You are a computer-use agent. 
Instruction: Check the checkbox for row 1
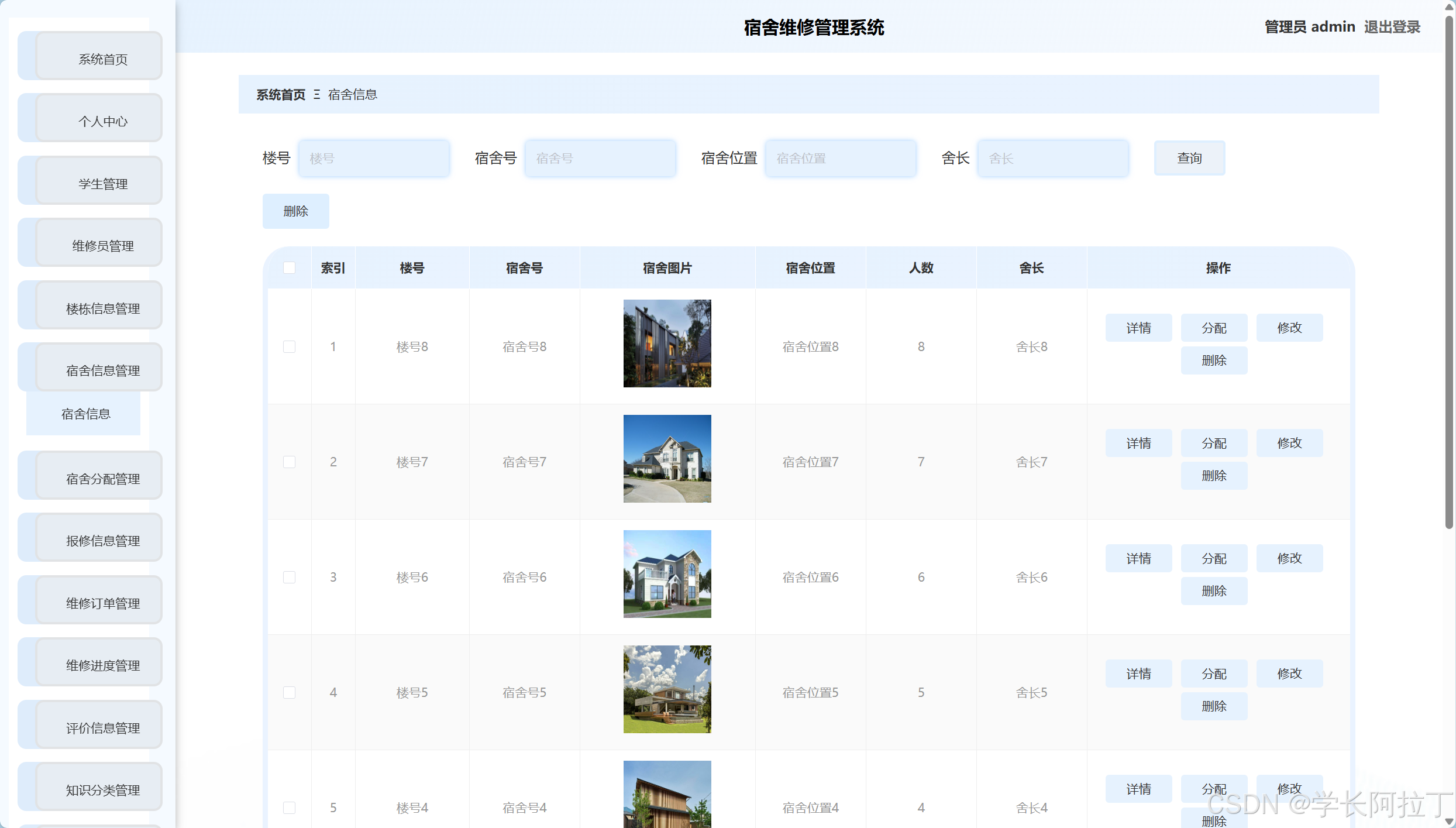click(x=289, y=346)
